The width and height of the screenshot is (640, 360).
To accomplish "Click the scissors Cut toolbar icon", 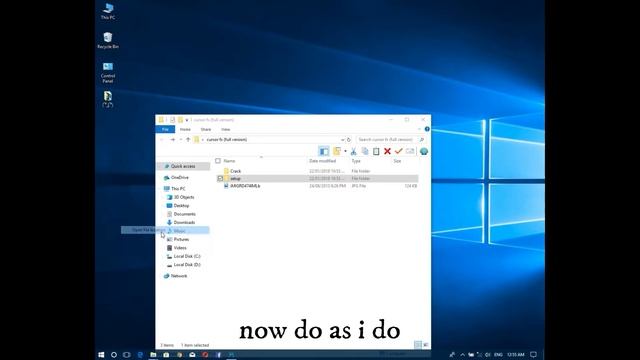I will click(353, 151).
